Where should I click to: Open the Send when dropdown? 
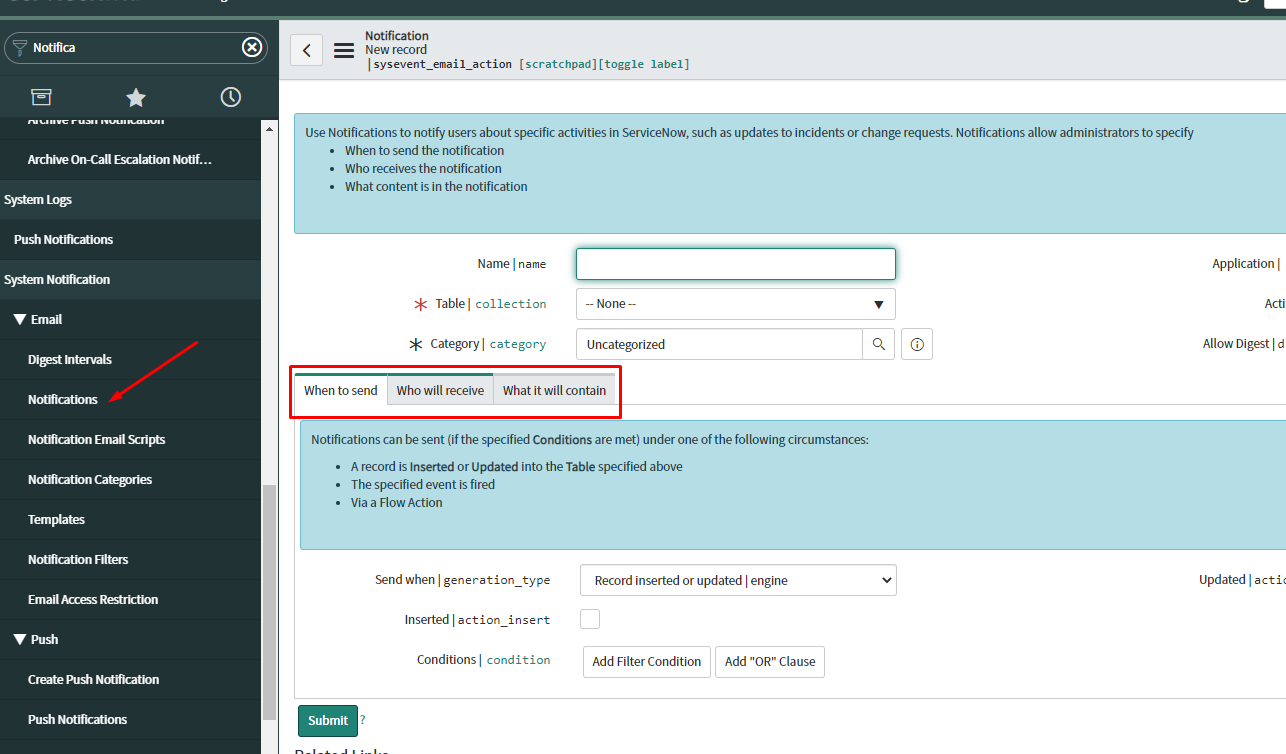click(737, 580)
